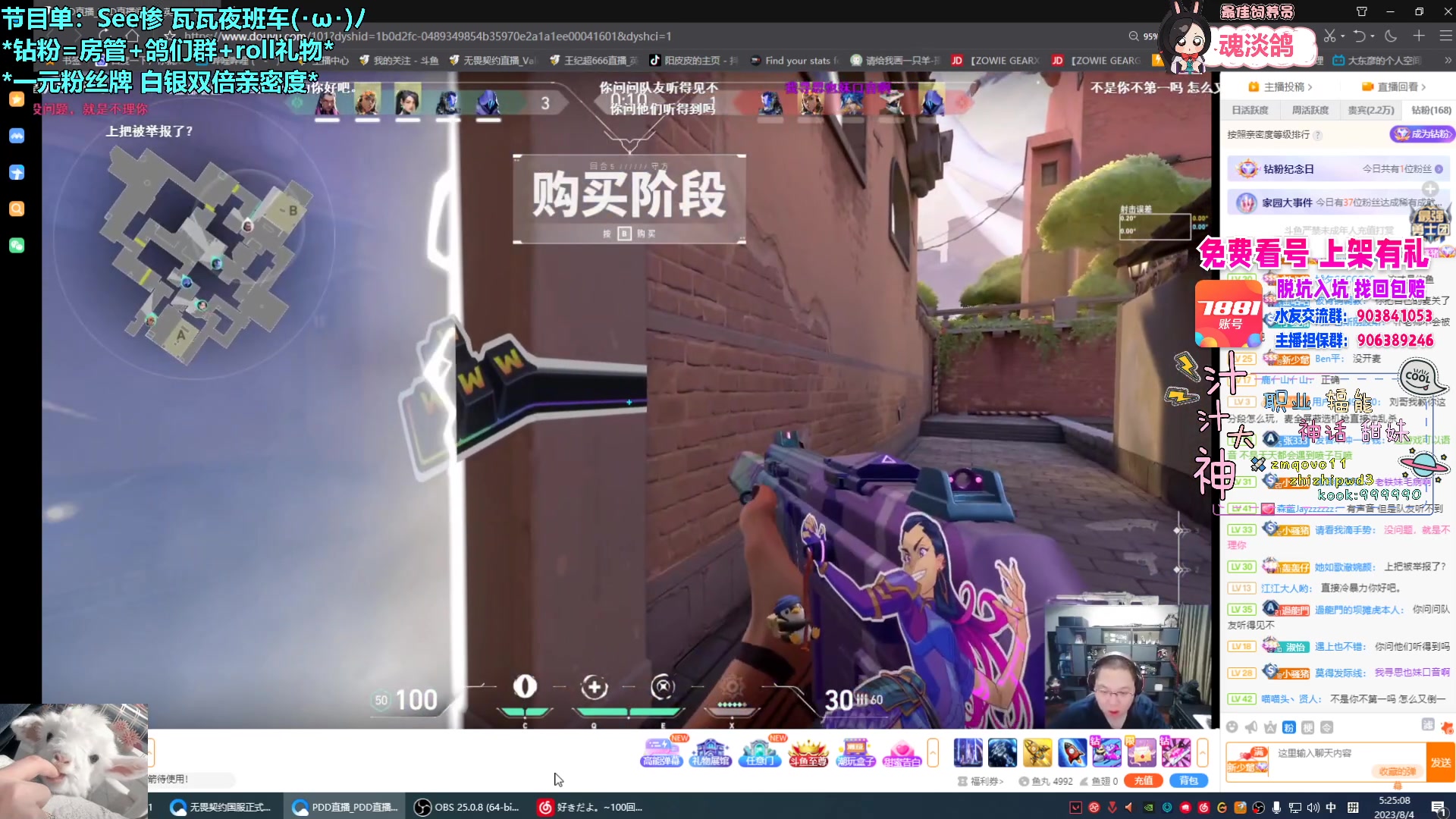Screen dimensions: 1456x819
Task: Click the volume speaker tray icon
Action: [x=1313, y=807]
